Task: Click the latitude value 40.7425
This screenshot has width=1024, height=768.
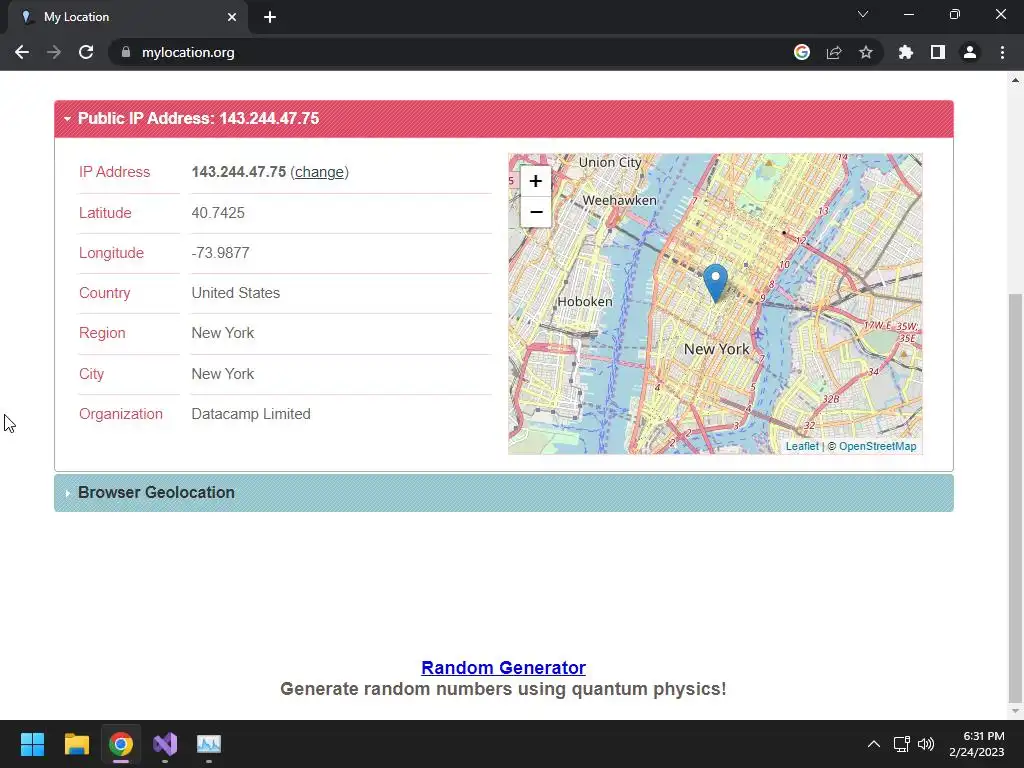Action: [218, 213]
